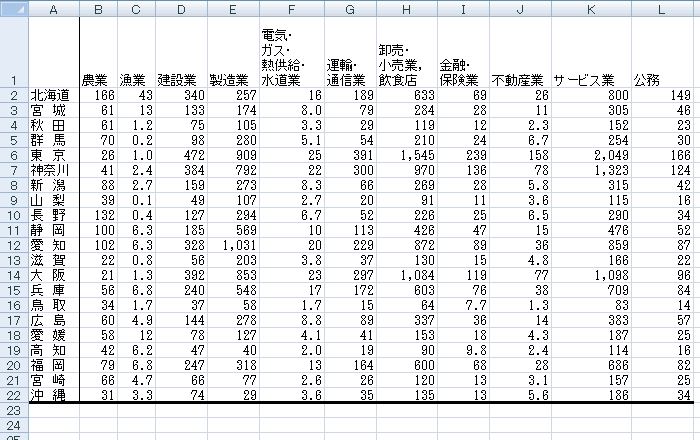Viewport: 700px width, 440px height.
Task: Select the 長野 cell
Action: (x=54, y=216)
